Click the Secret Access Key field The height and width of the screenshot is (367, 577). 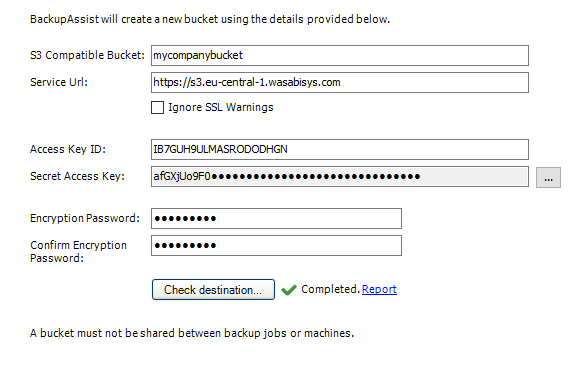point(340,177)
